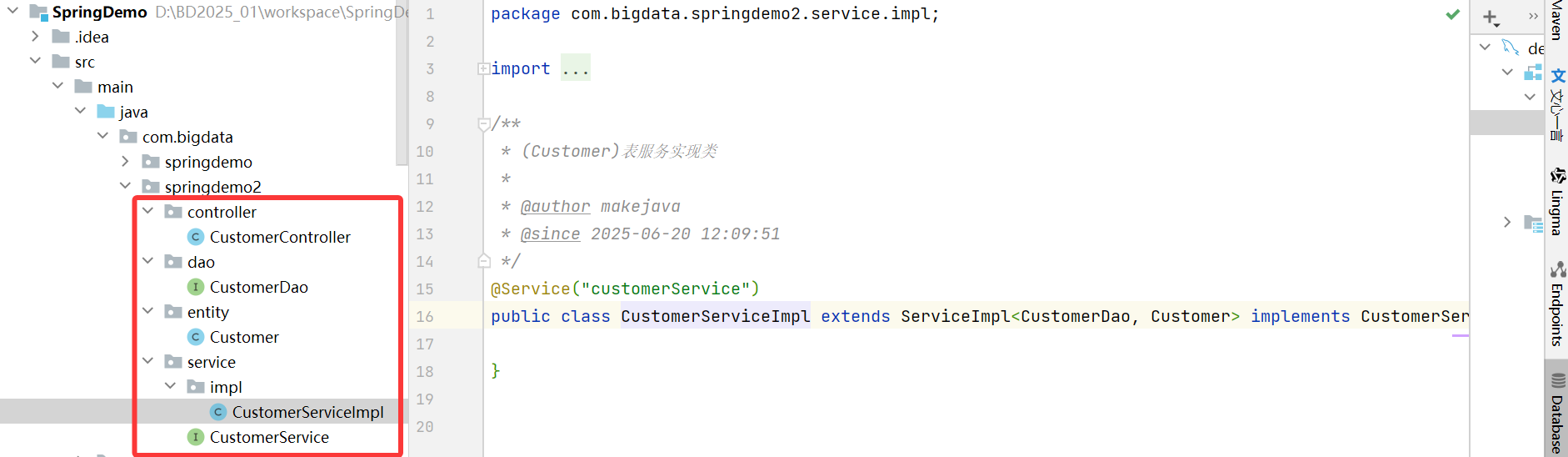The height and width of the screenshot is (457, 1568).
Task: Open the Maven tool window tab
Action: point(1556,20)
